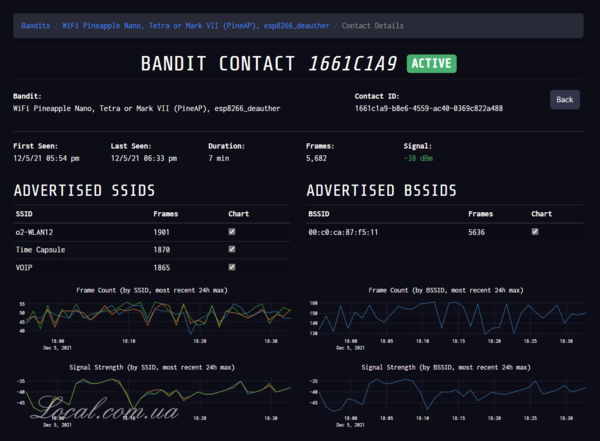Click the green ACTIVE status badge
Image resolution: width=600 pixels, height=441 pixels.
pos(432,64)
